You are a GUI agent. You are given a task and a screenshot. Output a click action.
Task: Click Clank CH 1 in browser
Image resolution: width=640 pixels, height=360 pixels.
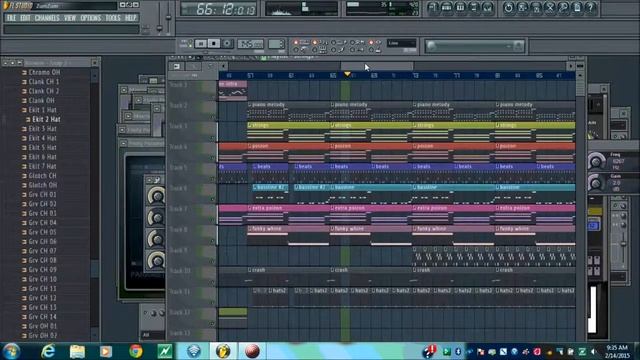[43, 82]
